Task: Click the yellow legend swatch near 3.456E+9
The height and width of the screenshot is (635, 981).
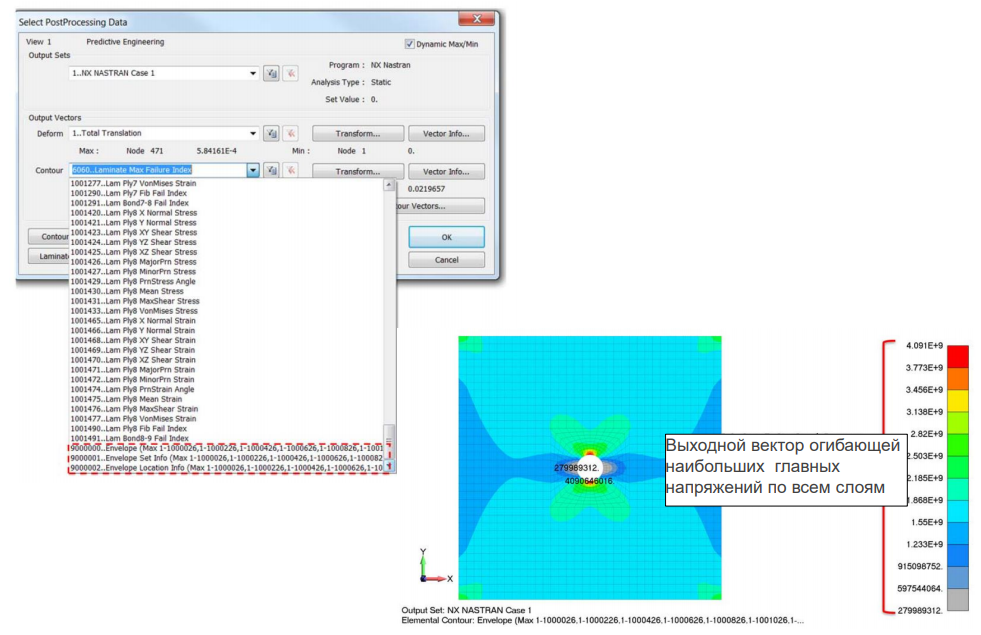Action: pos(958,400)
